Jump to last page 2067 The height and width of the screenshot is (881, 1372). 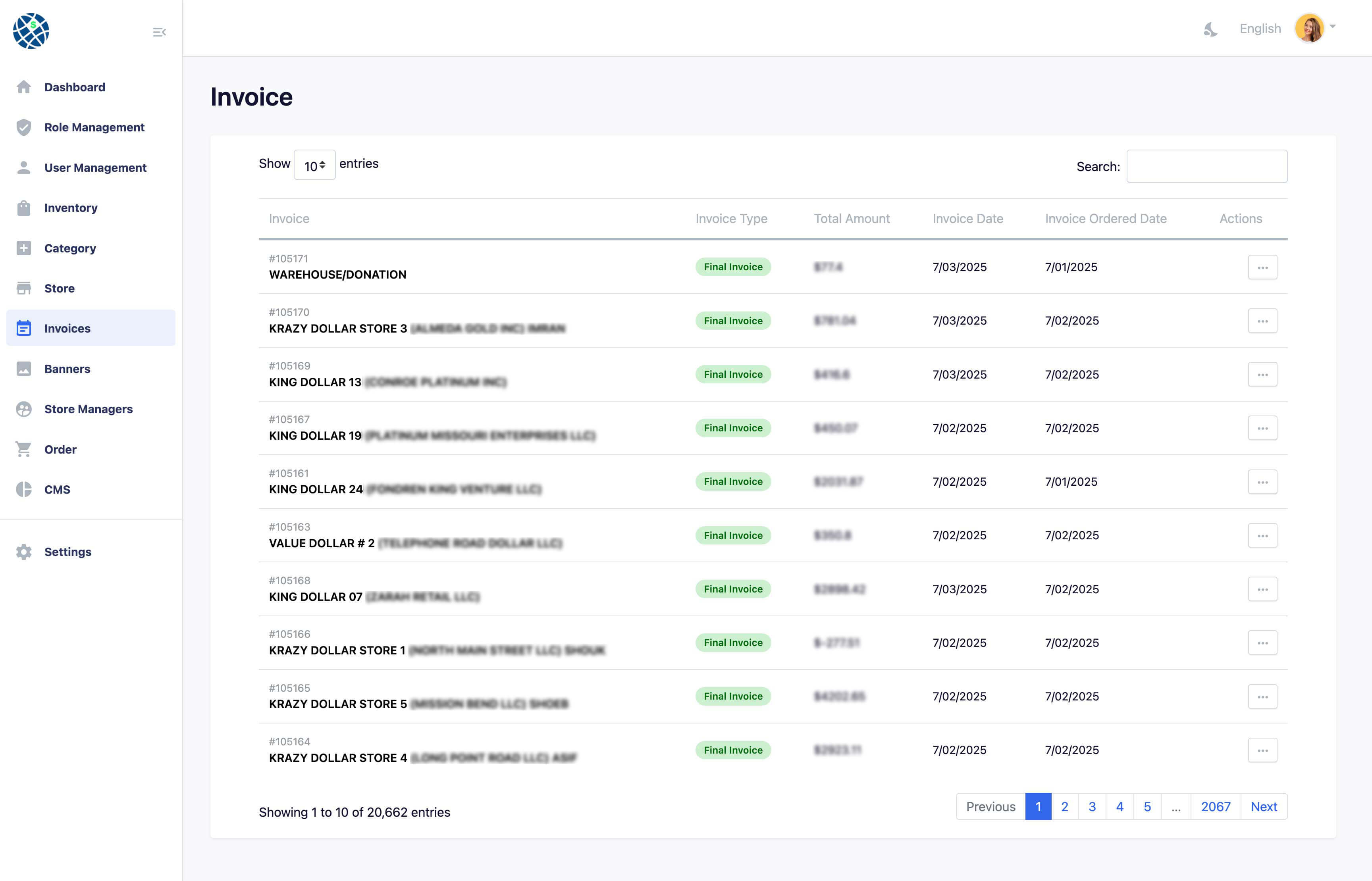pos(1215,807)
